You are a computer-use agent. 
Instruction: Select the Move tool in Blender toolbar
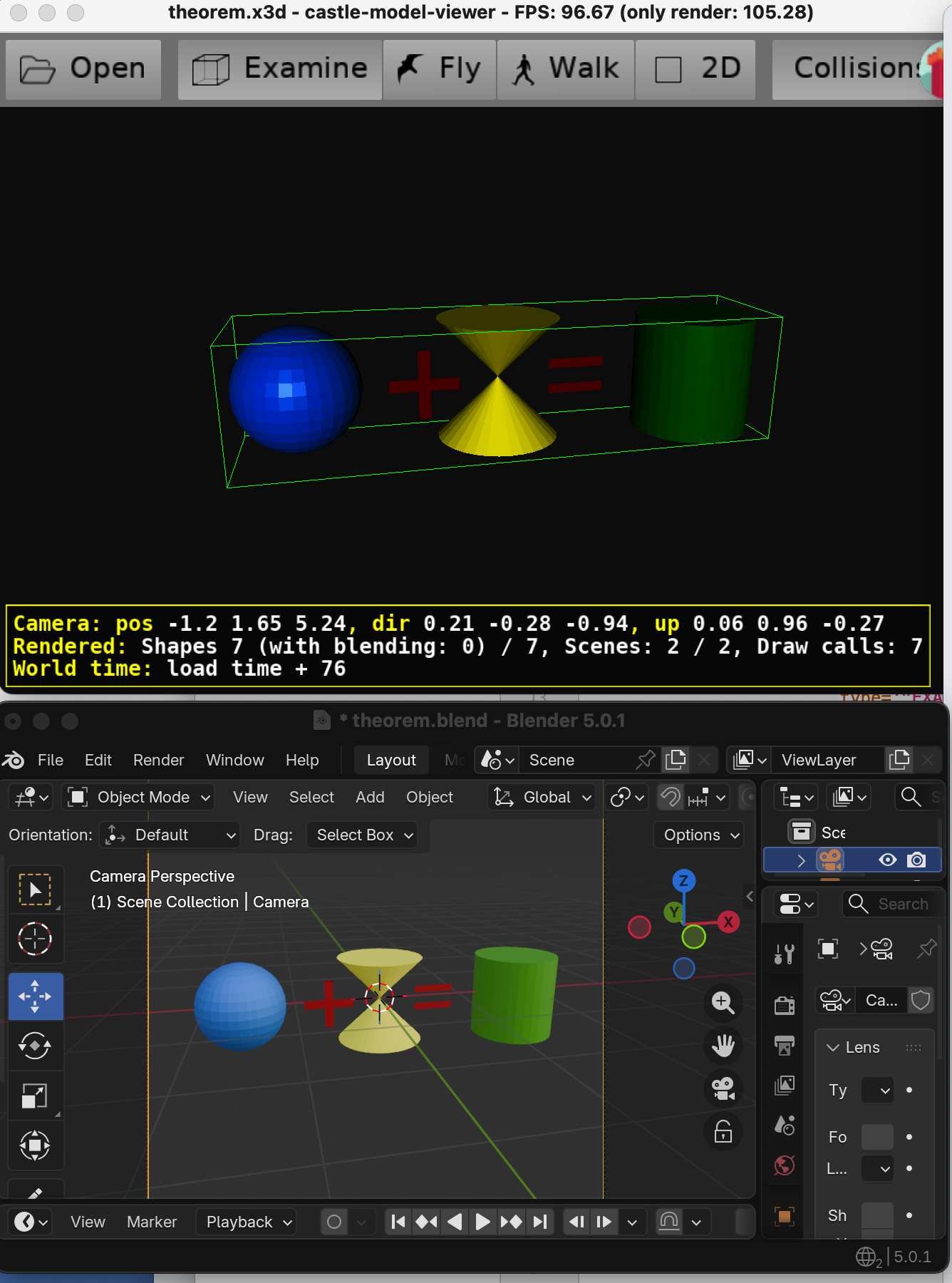[35, 996]
